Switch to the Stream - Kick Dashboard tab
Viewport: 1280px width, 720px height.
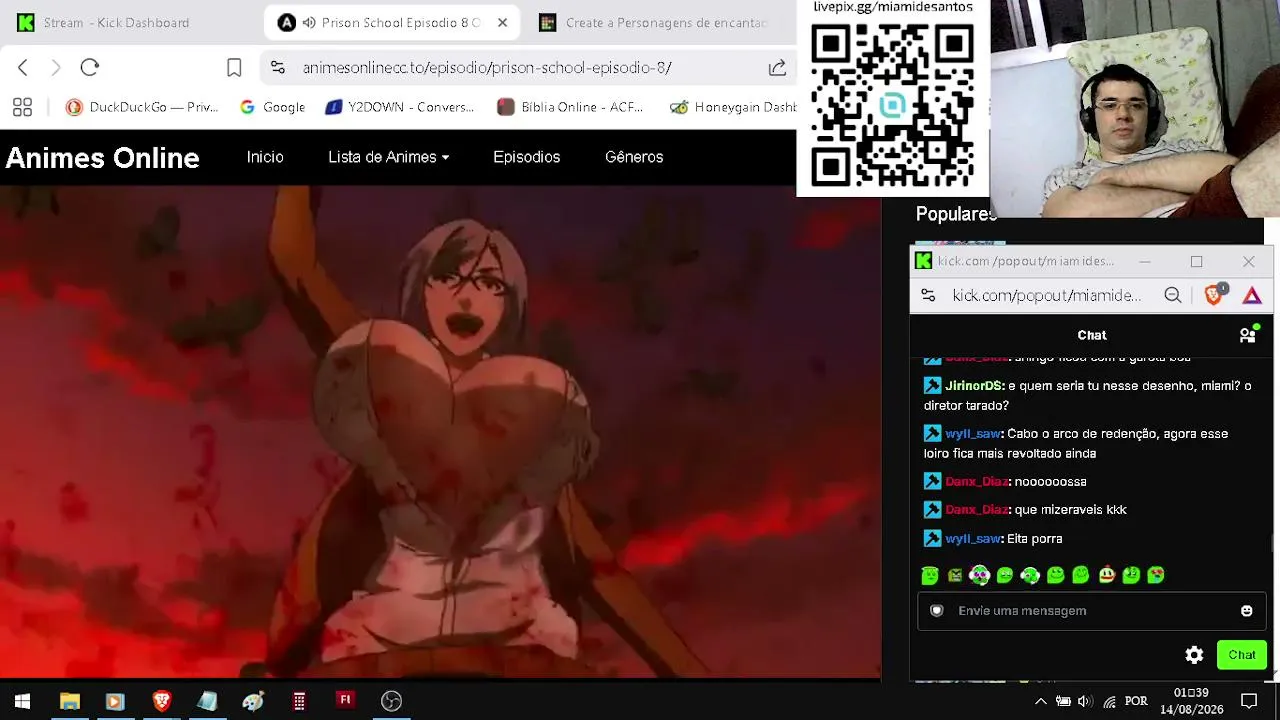116,22
